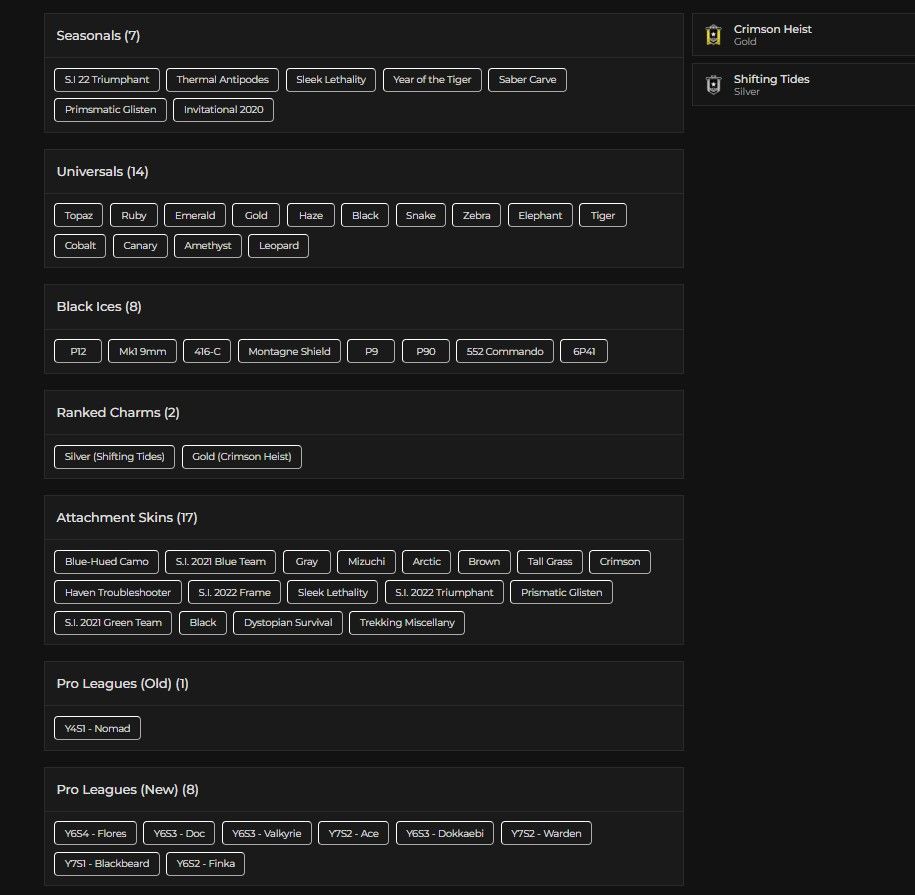Click the Cobalt tag
This screenshot has height=895, width=915.
[x=80, y=246]
